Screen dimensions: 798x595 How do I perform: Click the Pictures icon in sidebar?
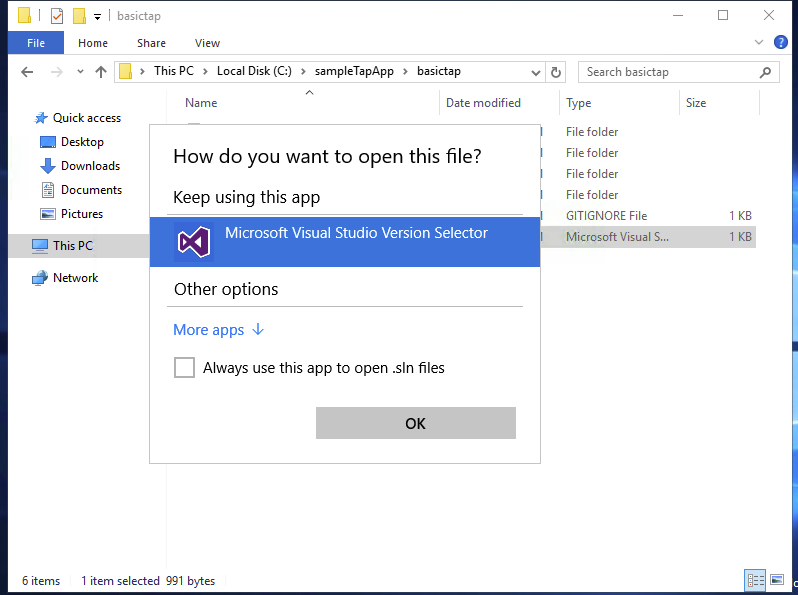coord(48,214)
